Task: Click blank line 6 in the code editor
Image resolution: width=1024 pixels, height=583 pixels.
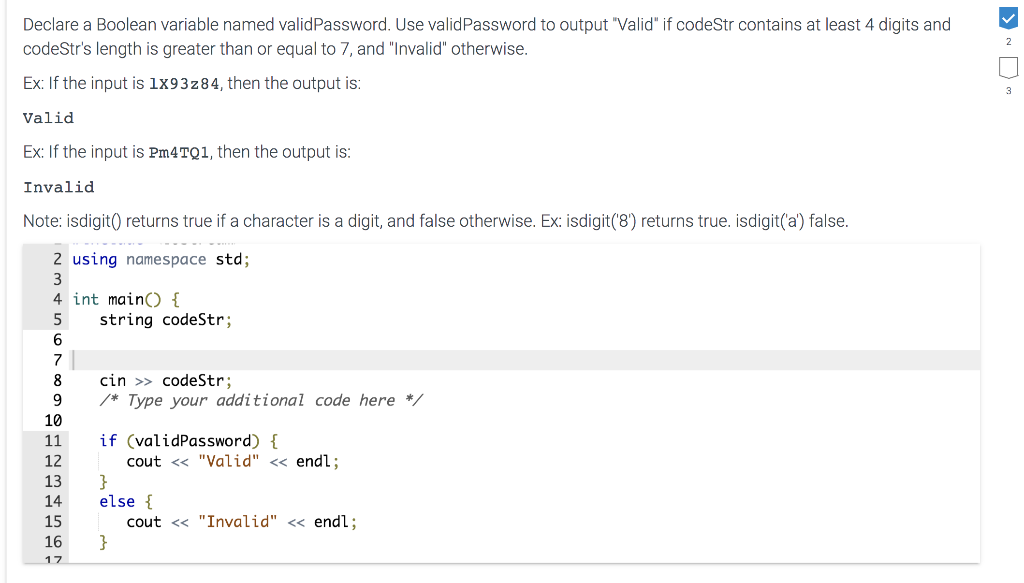Action: click(x=524, y=339)
